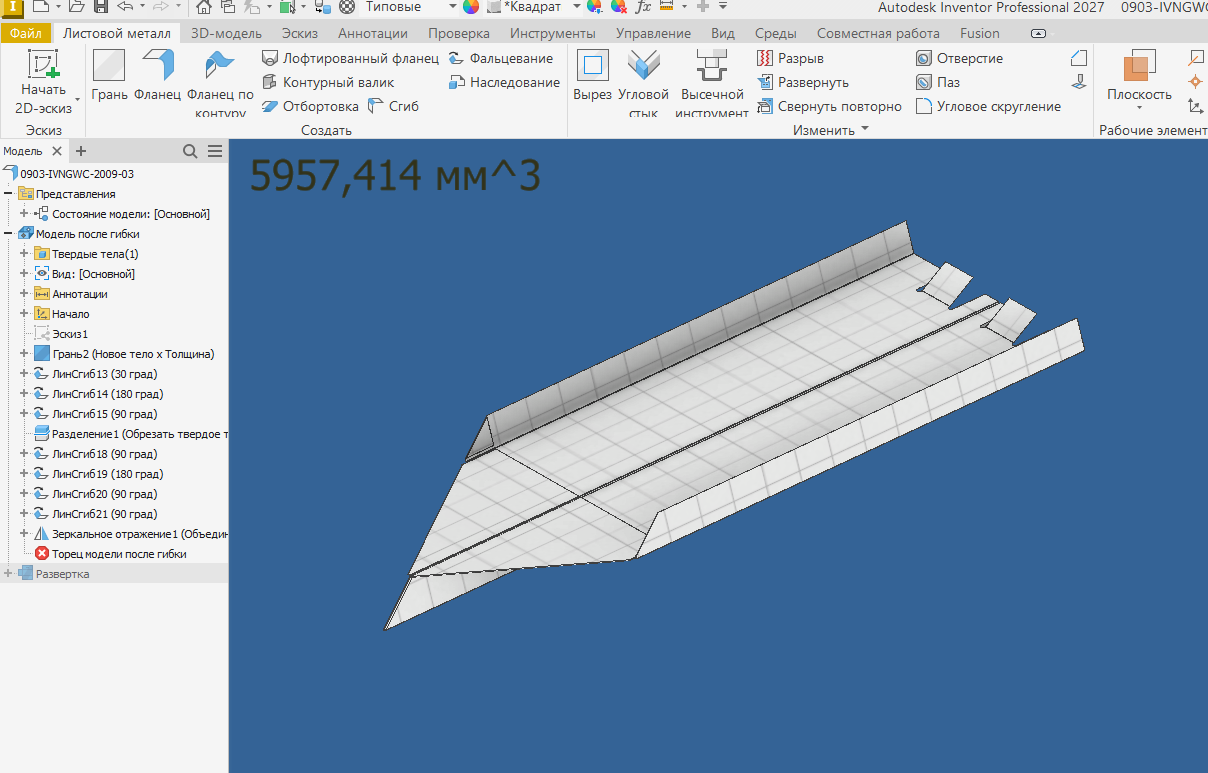Activate the Вырез (Cut) tool
Viewport: 1208px width, 773px height.
click(593, 76)
